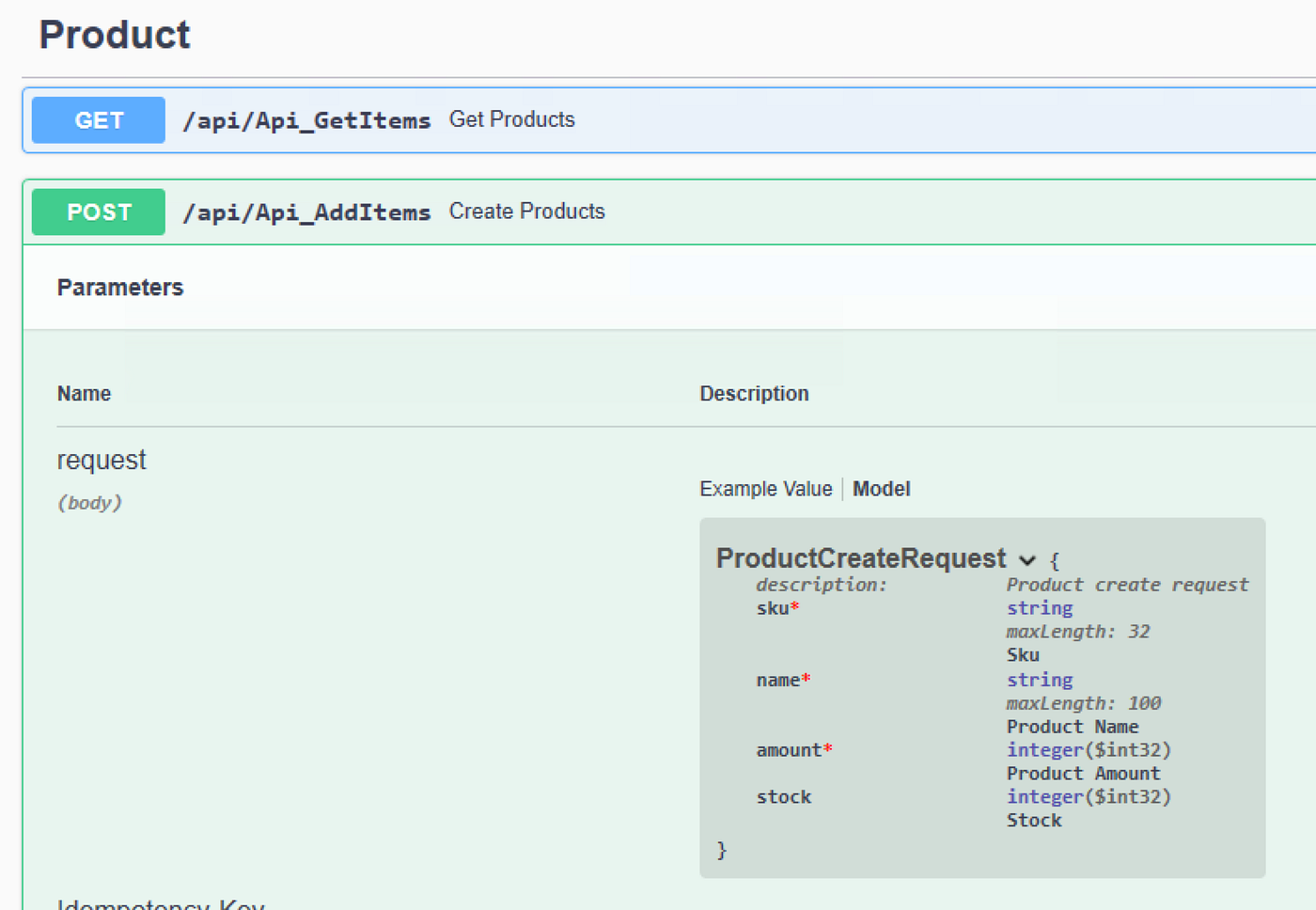Click the Product Name description text
This screenshot has height=910, width=1316.
1073,727
